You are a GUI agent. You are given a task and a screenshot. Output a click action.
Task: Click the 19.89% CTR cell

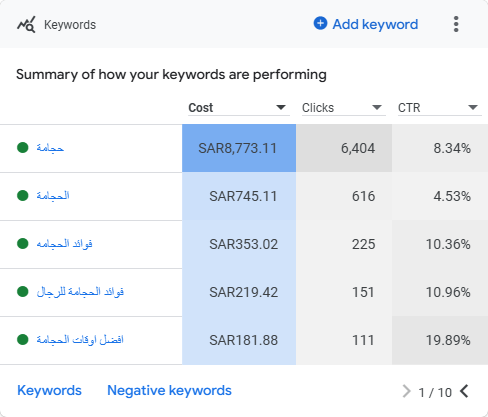pyautogui.click(x=440, y=340)
